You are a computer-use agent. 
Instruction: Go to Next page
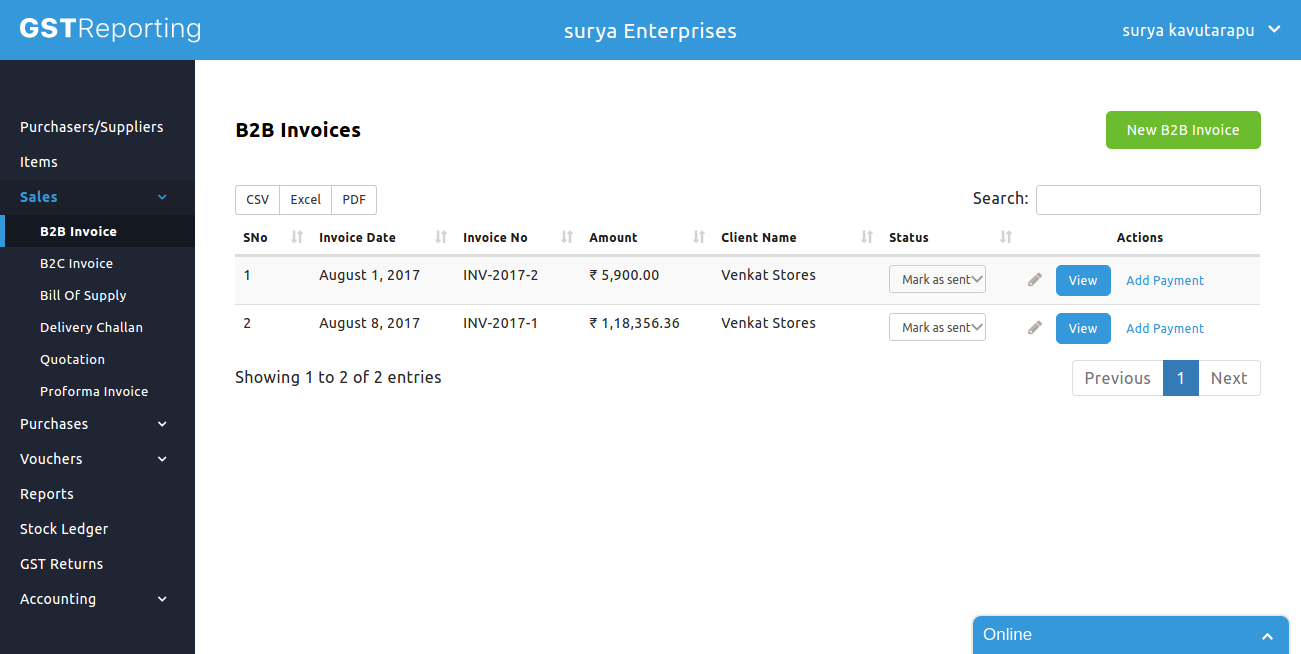pyautogui.click(x=1229, y=378)
